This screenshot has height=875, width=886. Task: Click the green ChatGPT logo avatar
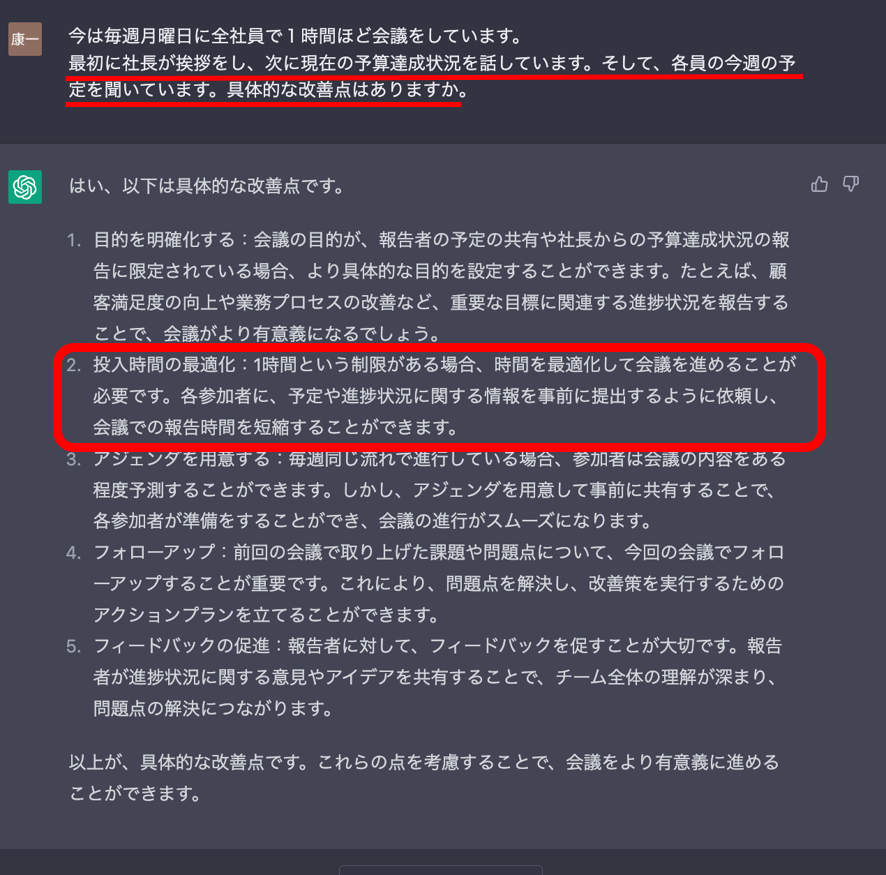(25, 187)
